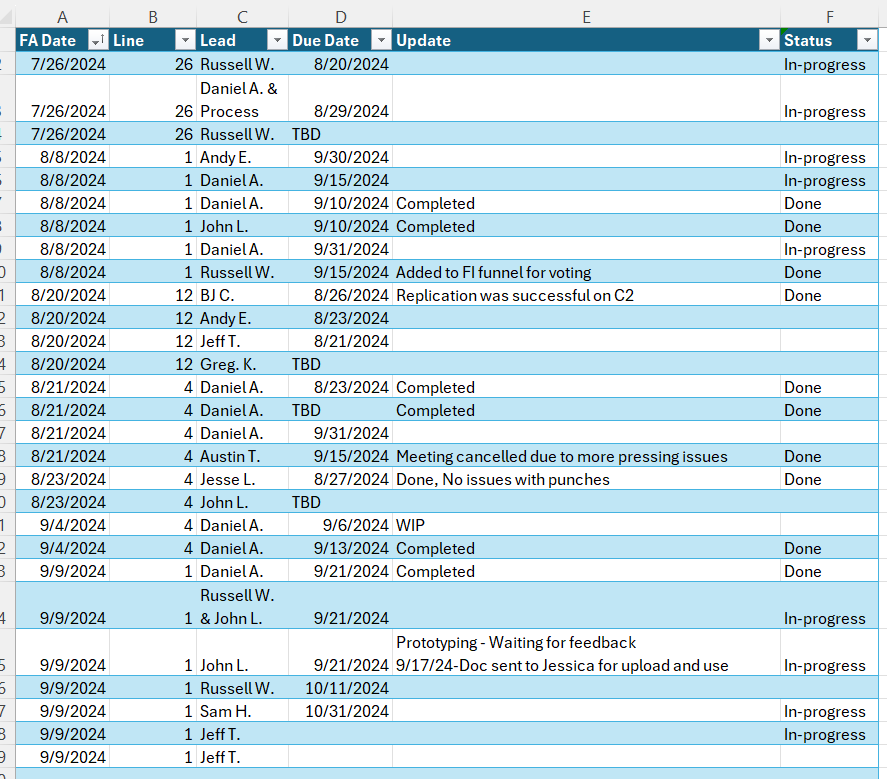Open the Line column filter
Screen dimensions: 887x779
click(184, 40)
